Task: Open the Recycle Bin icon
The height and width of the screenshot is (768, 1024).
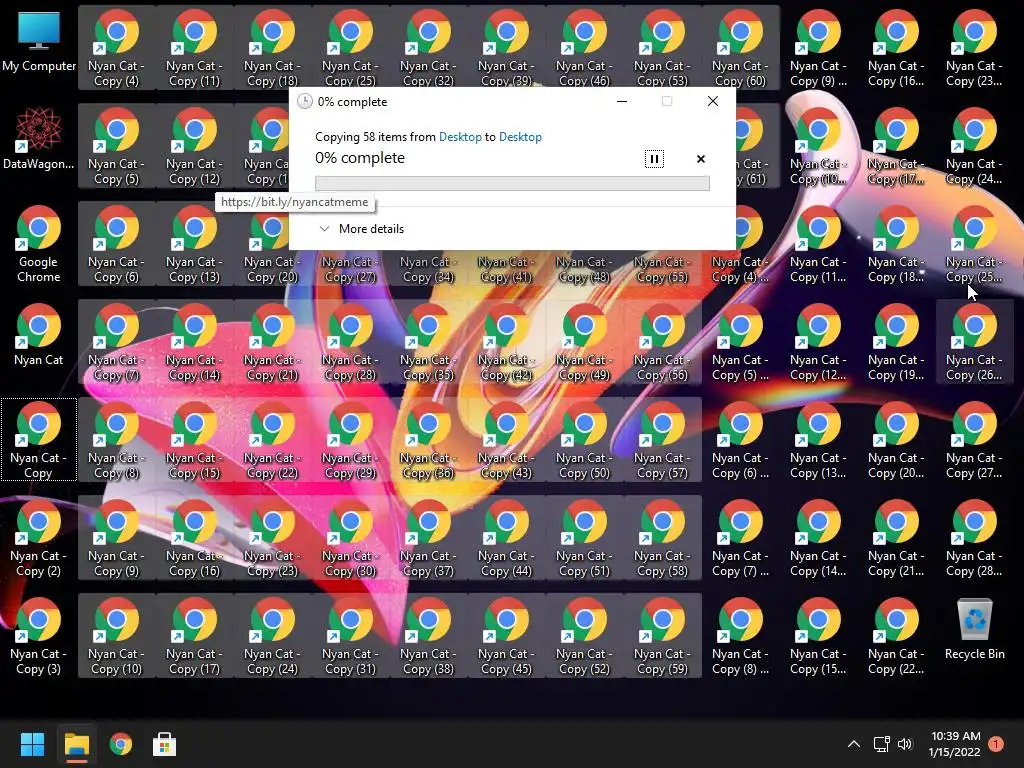Action: pos(974,628)
